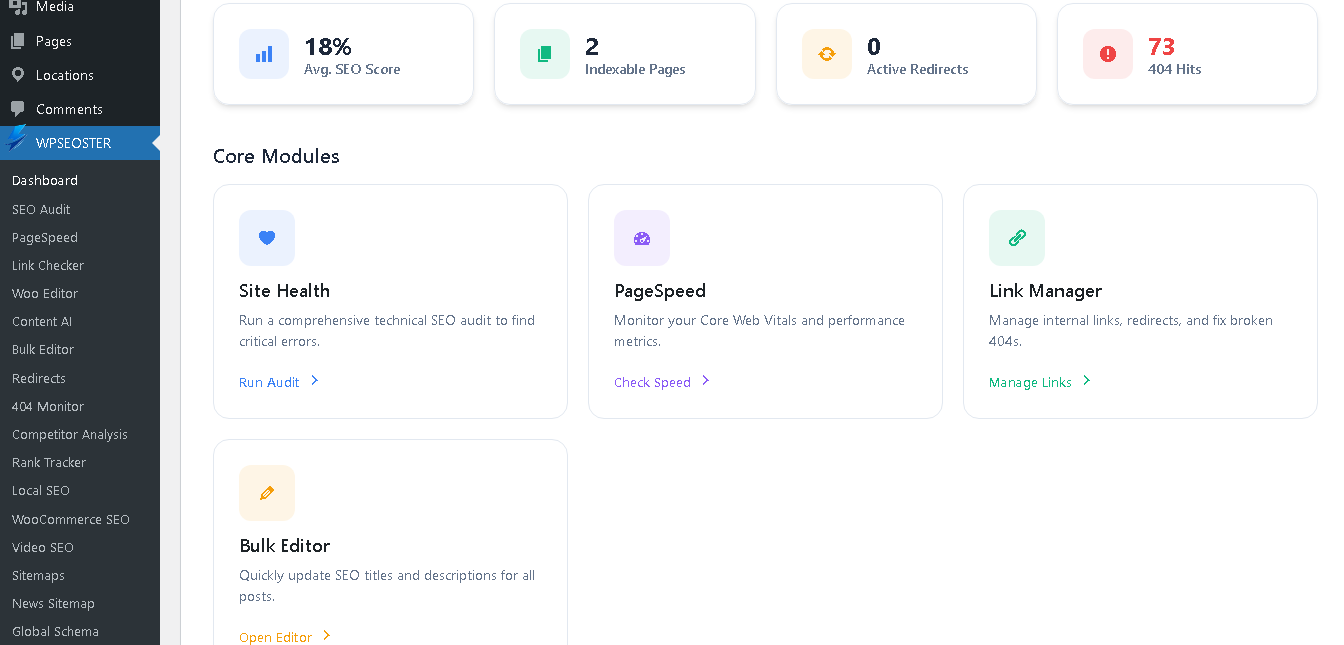Image resolution: width=1344 pixels, height=645 pixels.
Task: Open the 404 Monitor menu item
Action: click(x=47, y=406)
